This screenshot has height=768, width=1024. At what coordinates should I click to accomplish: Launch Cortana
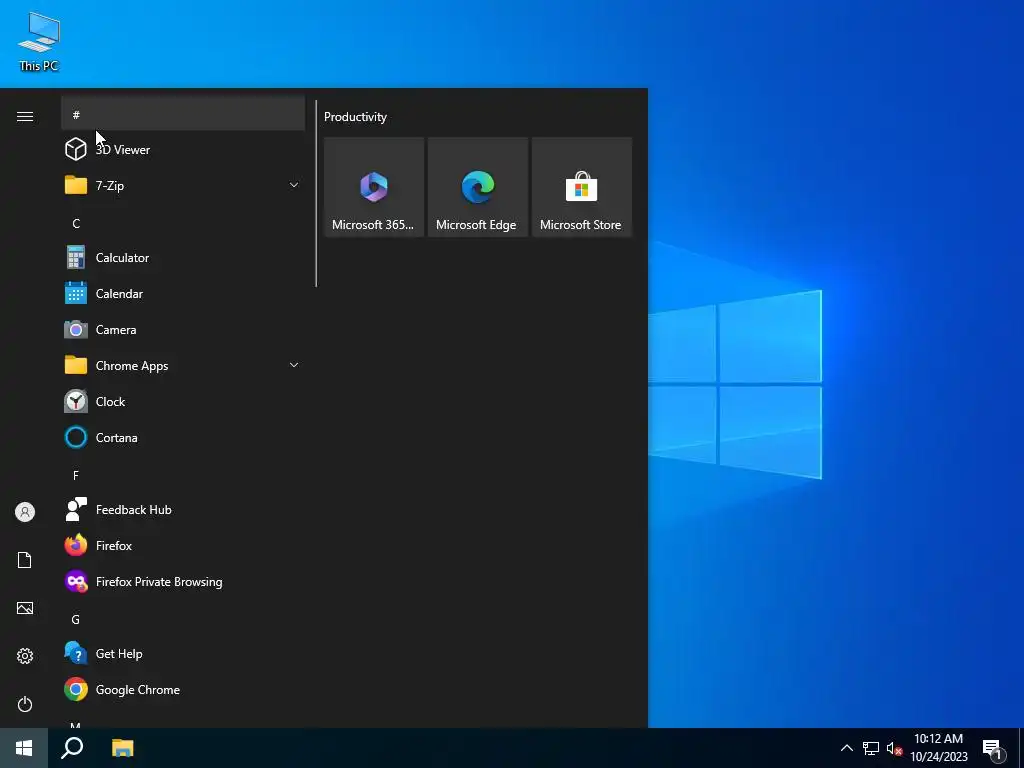(183, 438)
